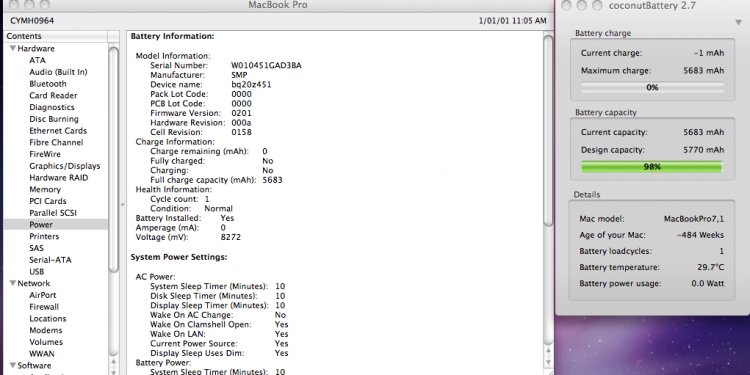This screenshot has height=375, width=750.
Task: Click the Current charge -1 mAh value
Action: pos(708,53)
